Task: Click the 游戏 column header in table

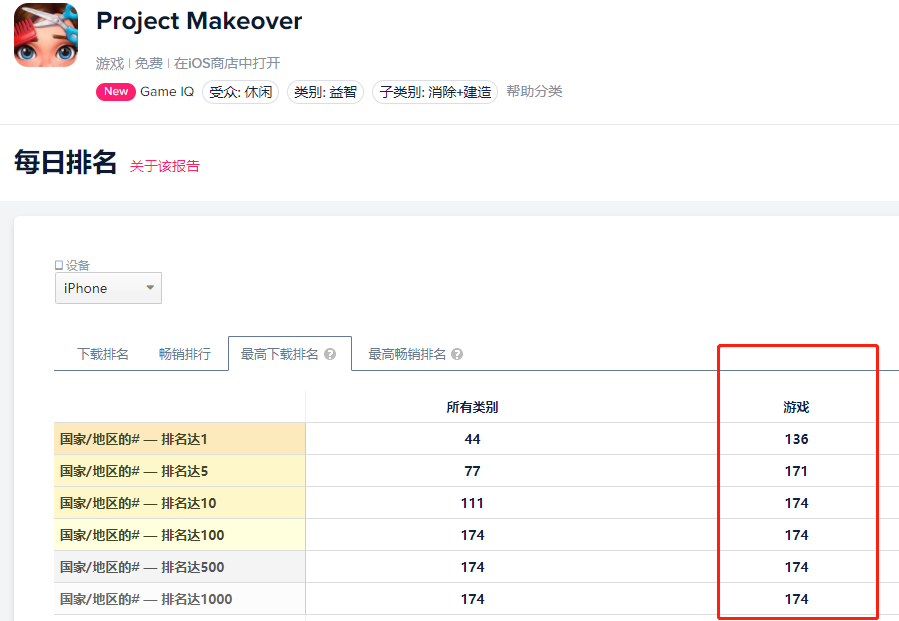Action: tap(796, 407)
